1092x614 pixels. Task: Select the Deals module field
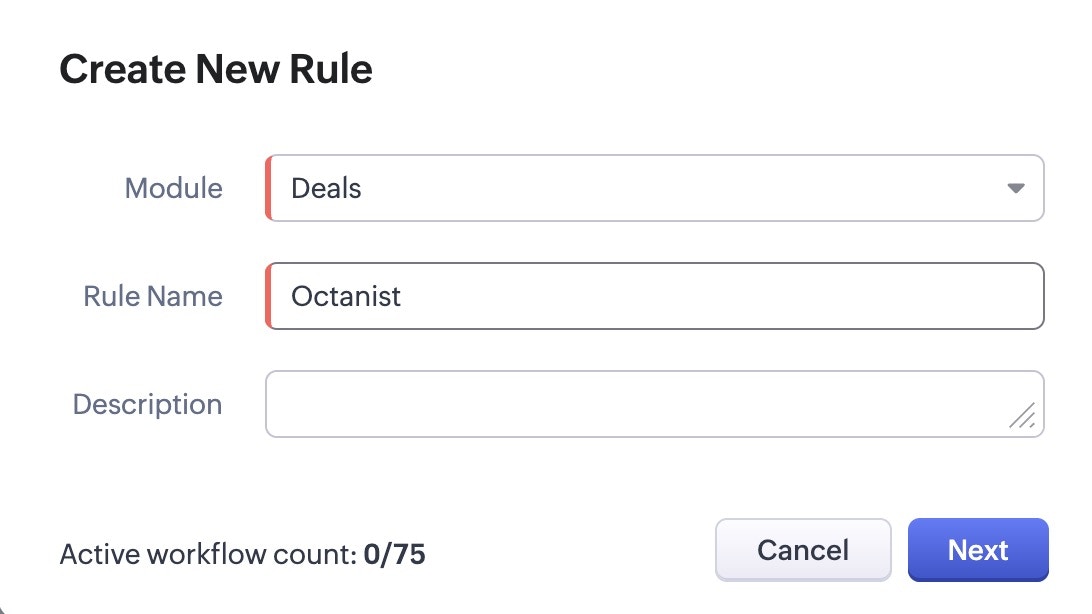pos(655,188)
